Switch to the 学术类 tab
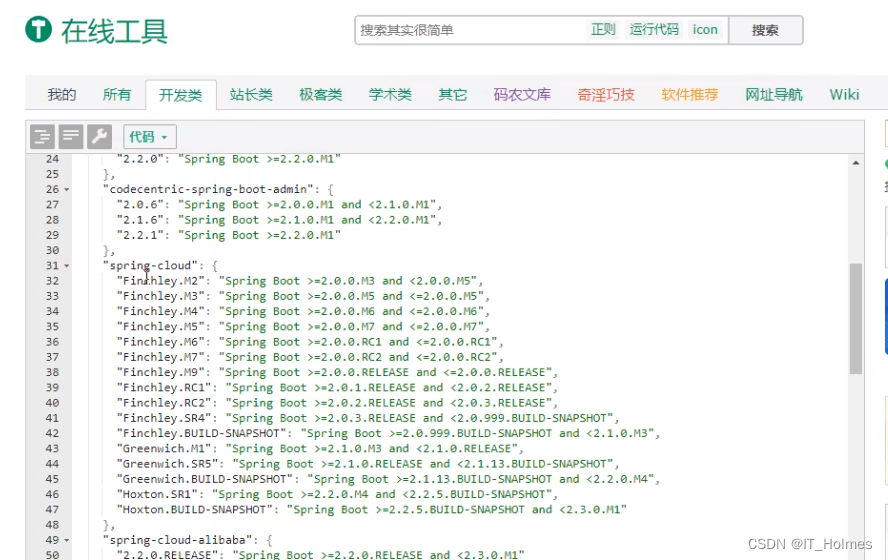 [390, 95]
